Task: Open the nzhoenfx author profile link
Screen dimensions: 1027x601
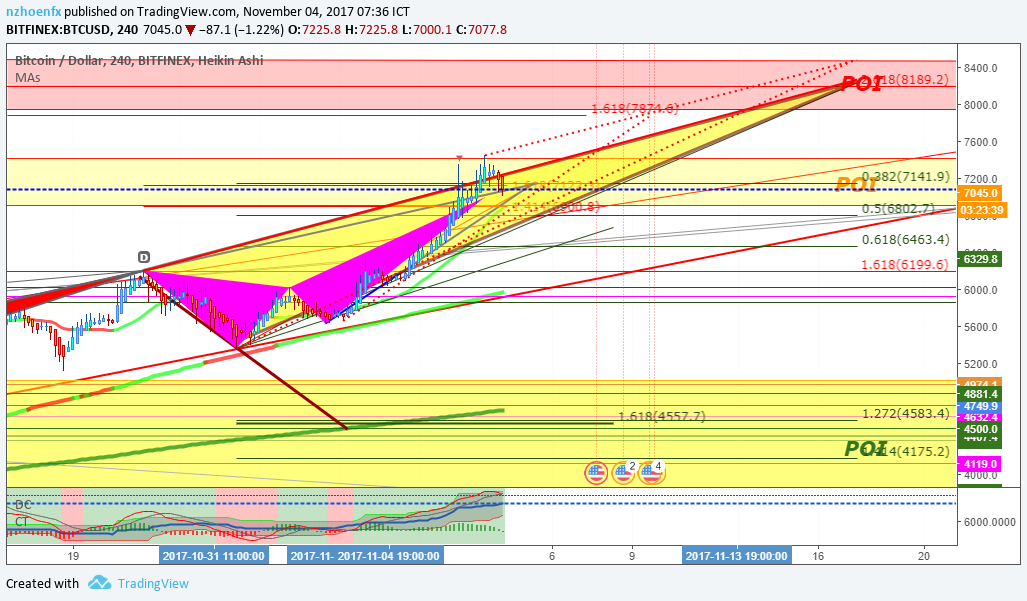Action: [33, 12]
